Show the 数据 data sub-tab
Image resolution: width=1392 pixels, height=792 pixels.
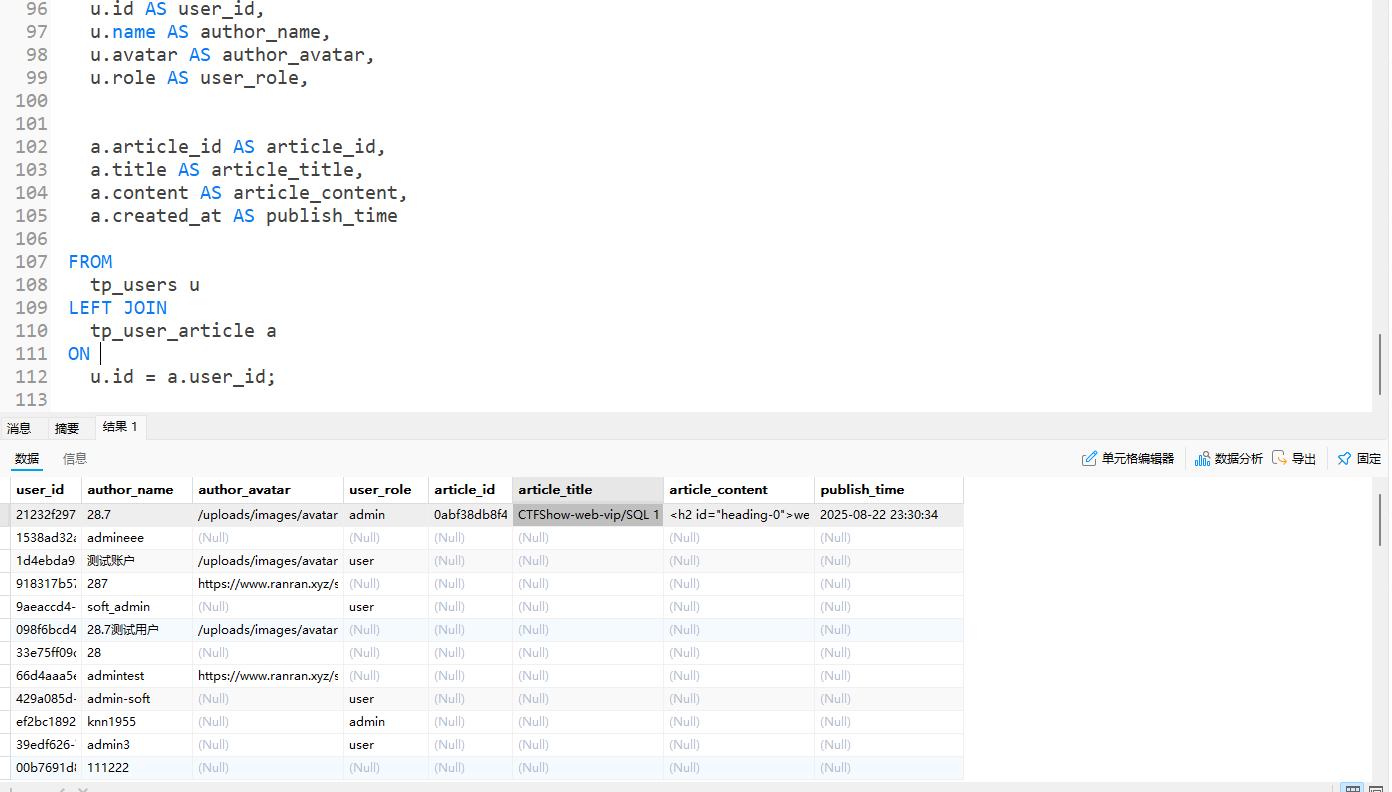(x=27, y=458)
